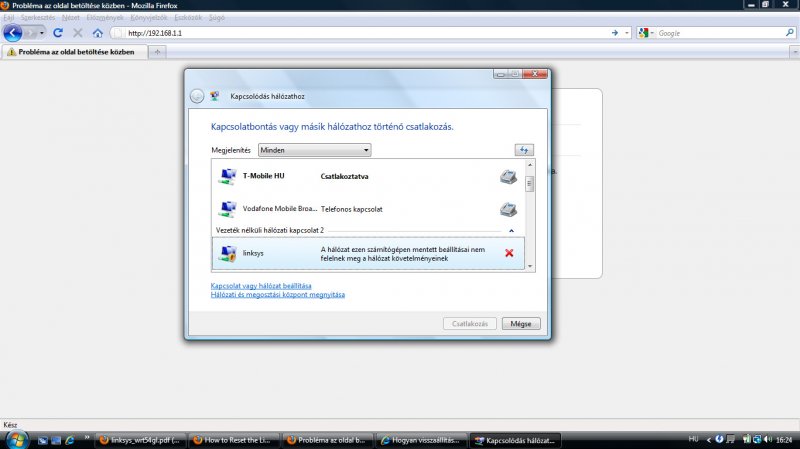Click the T-Mobile HU network computer icon
The height and width of the screenshot is (449, 800).
(228, 176)
